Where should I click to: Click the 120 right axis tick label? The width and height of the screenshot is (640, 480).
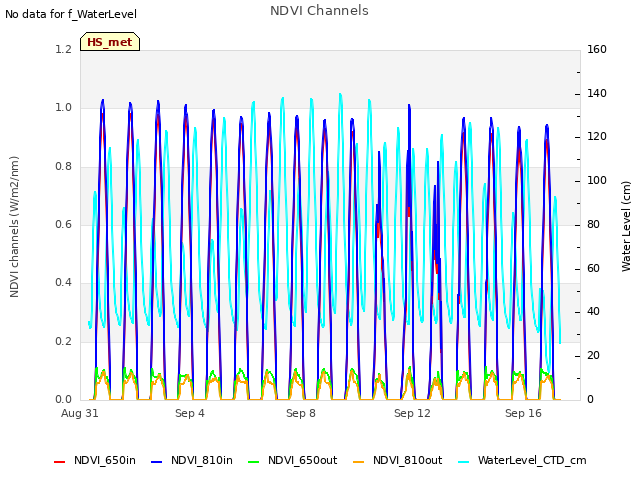(597, 137)
